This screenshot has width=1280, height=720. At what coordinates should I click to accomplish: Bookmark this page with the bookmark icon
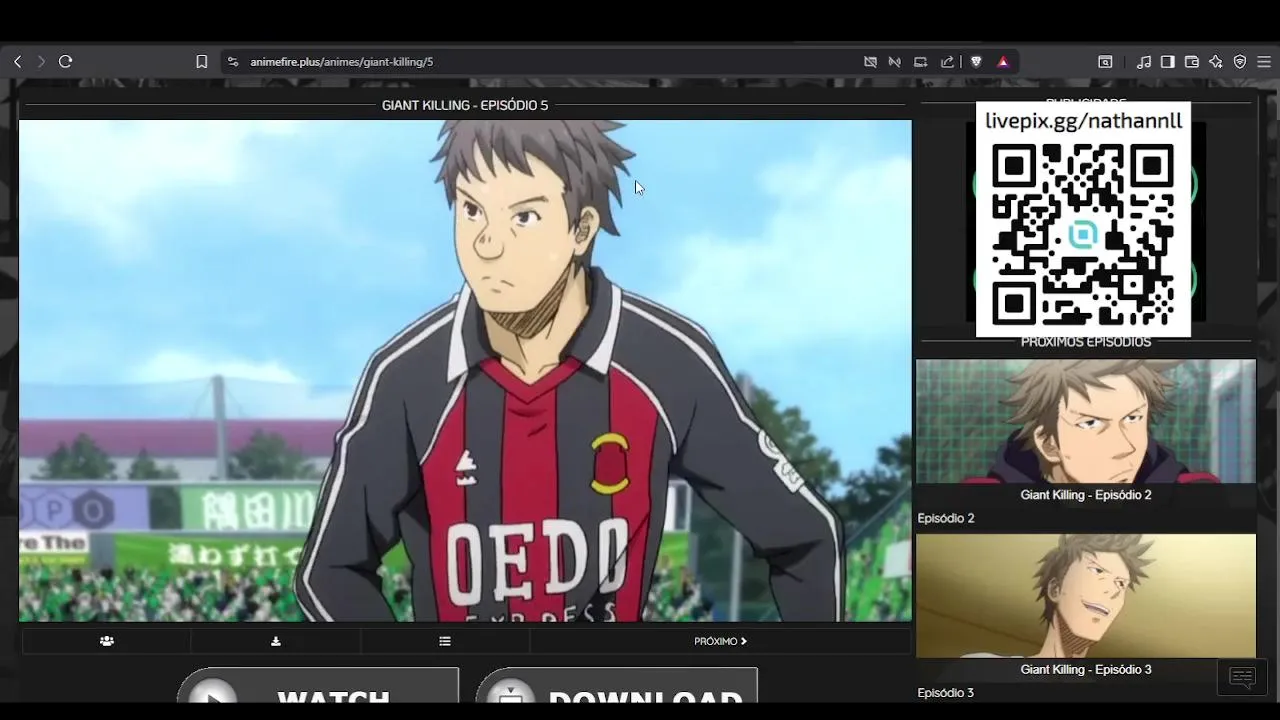point(201,62)
